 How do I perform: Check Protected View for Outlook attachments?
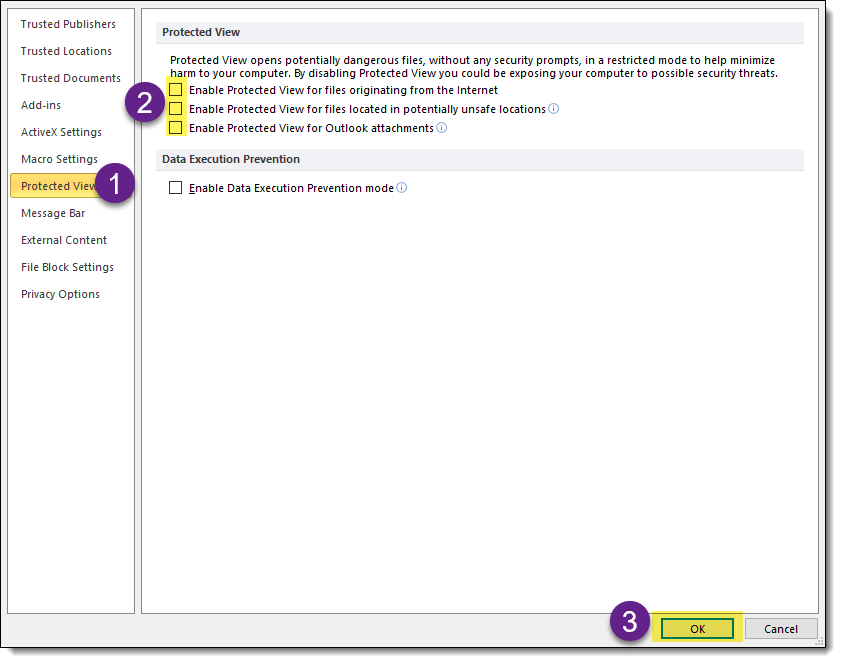[176, 128]
